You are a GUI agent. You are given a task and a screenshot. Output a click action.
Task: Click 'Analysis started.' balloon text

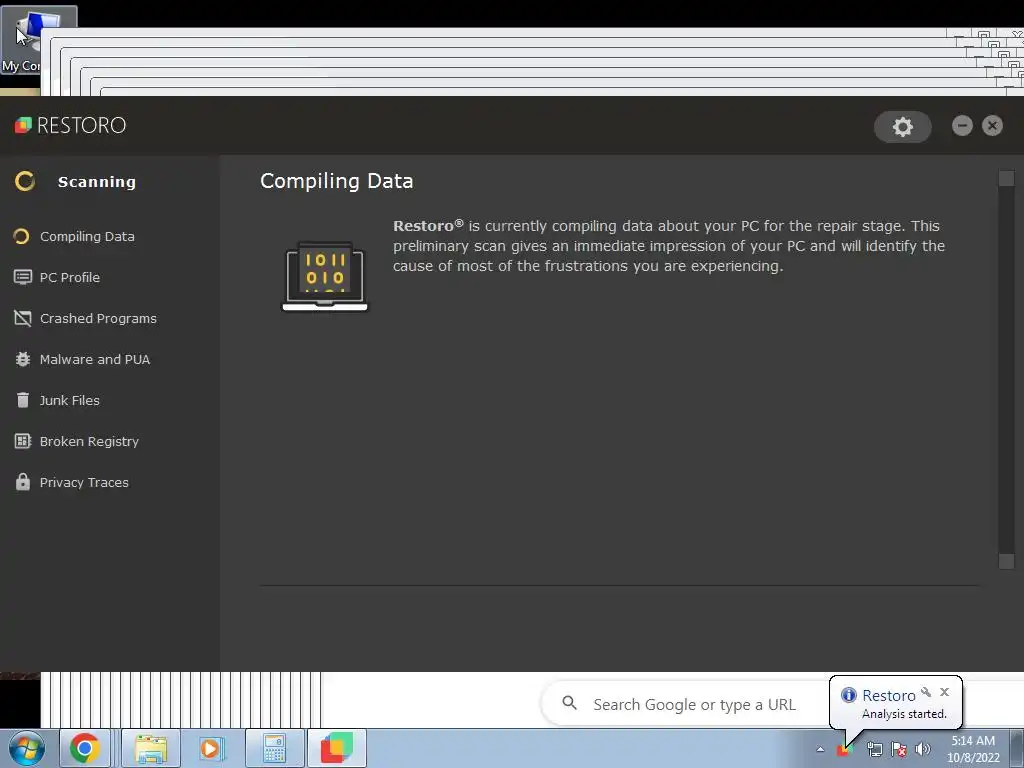(x=904, y=714)
